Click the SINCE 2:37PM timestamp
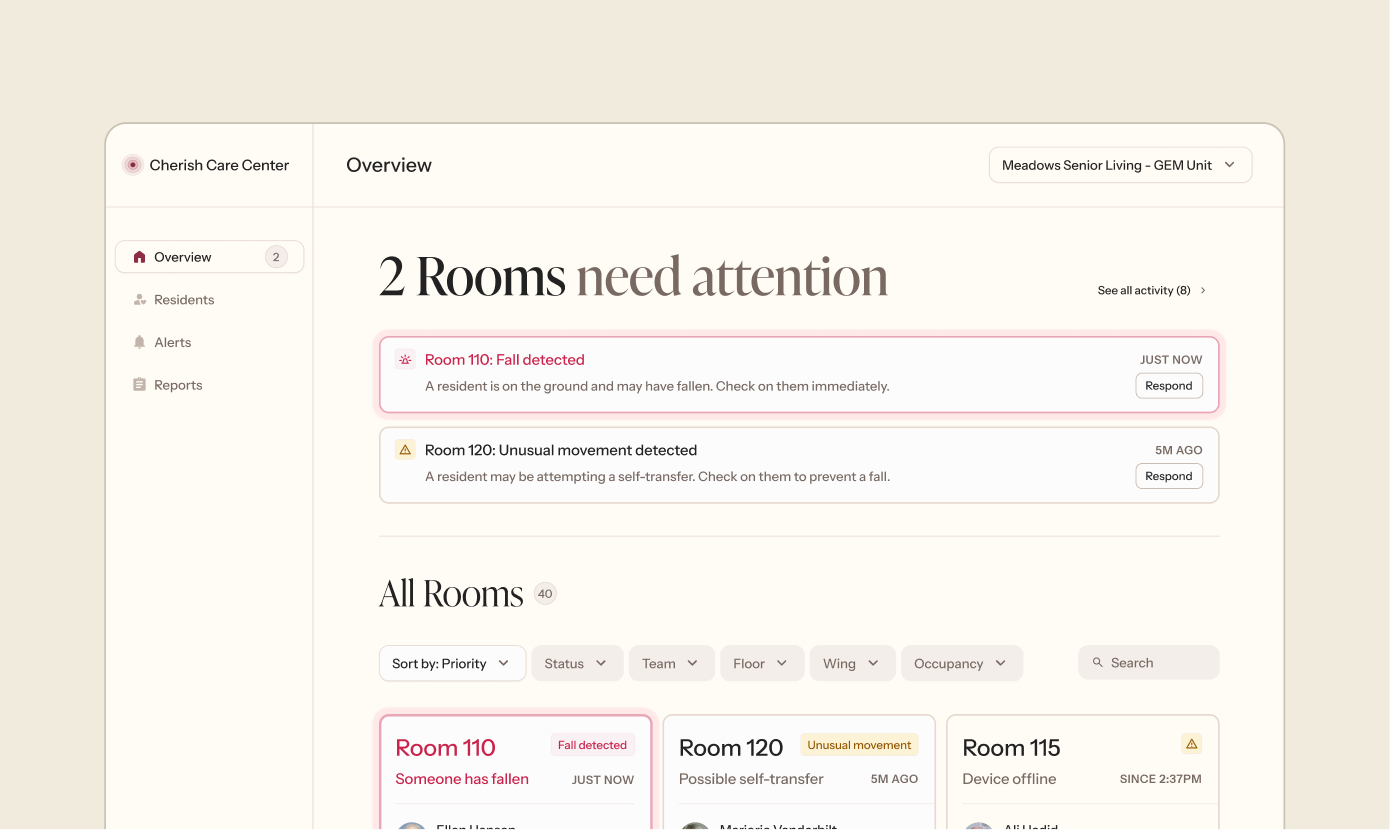This screenshot has height=830, width=1390. (1161, 779)
